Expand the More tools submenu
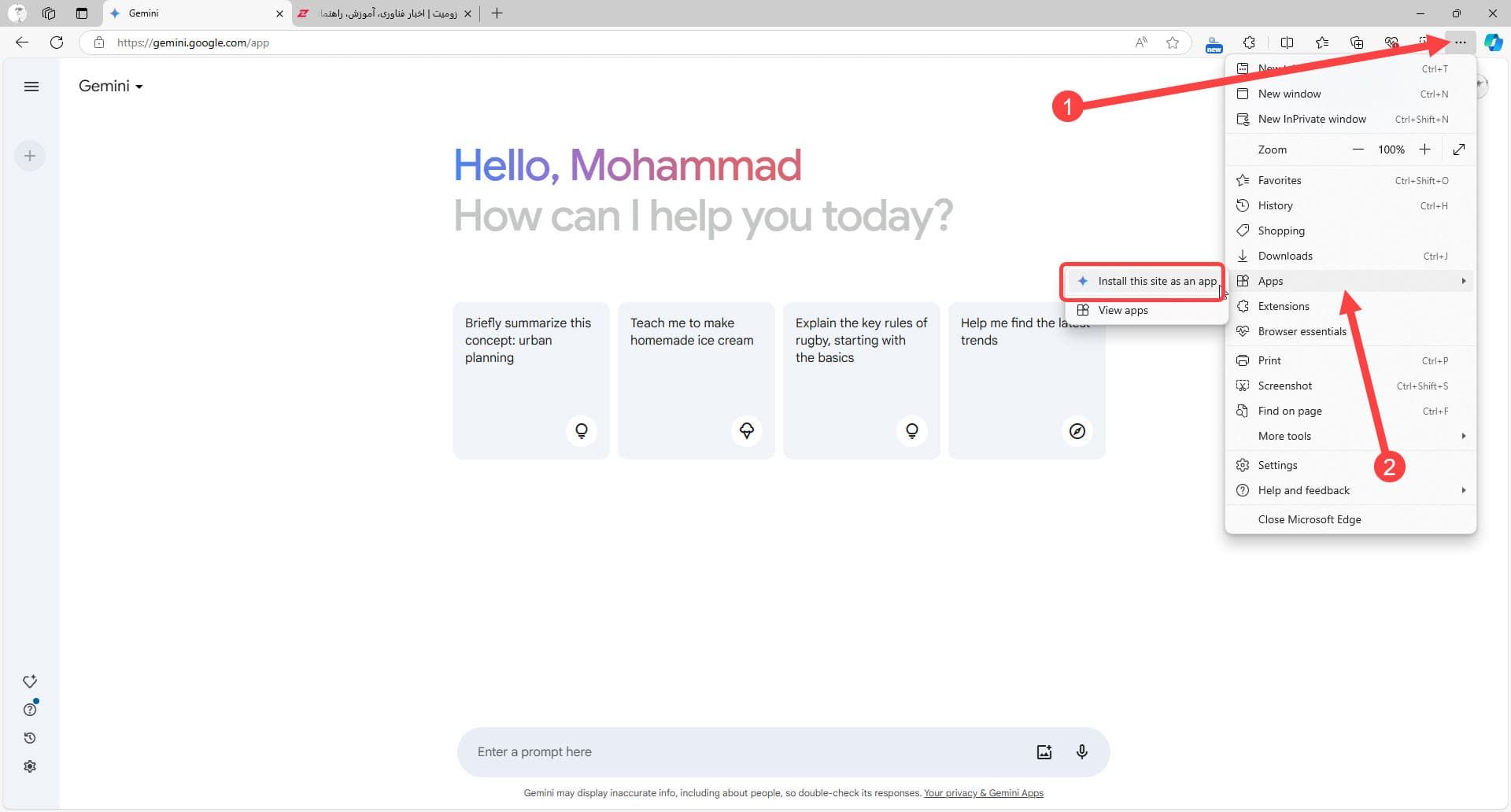Image resolution: width=1511 pixels, height=812 pixels. point(1351,436)
